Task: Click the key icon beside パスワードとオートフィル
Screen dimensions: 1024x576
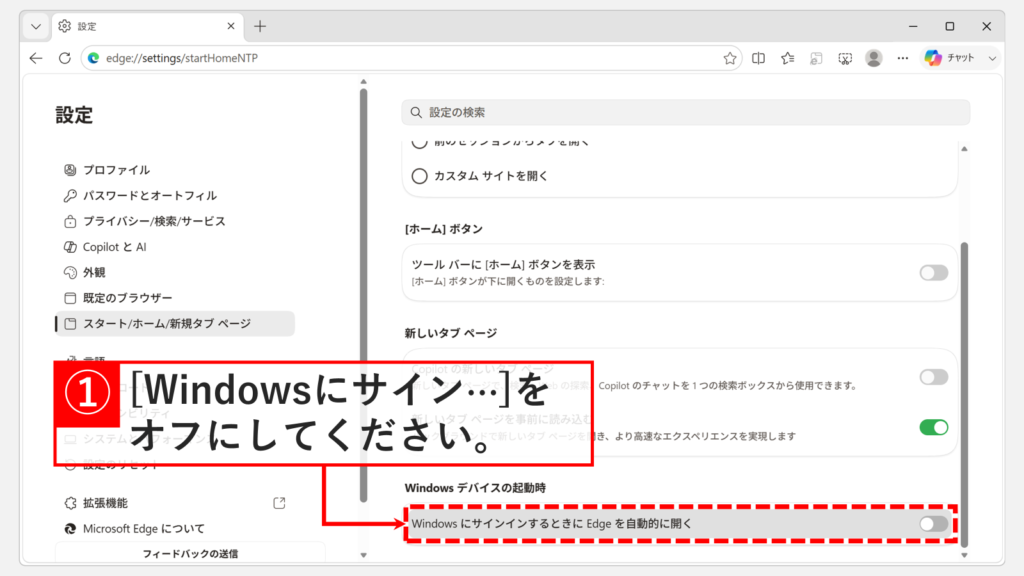Action: coord(70,195)
